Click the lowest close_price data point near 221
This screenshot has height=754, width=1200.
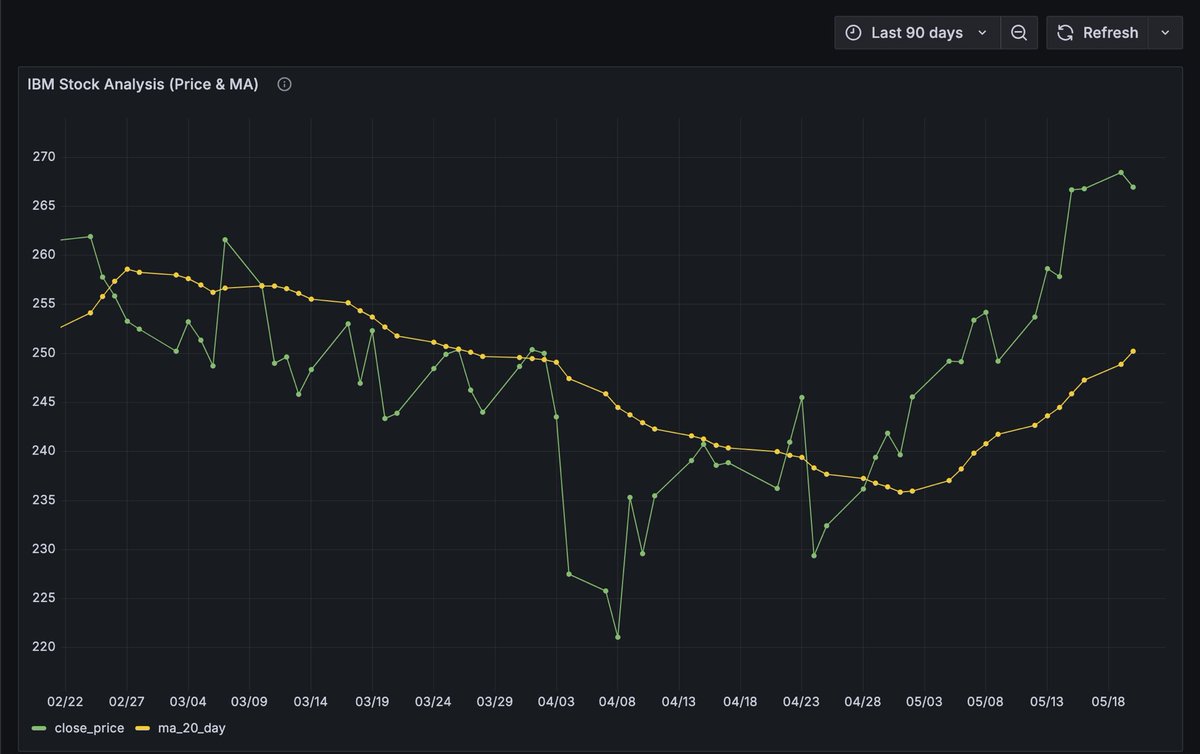618,637
